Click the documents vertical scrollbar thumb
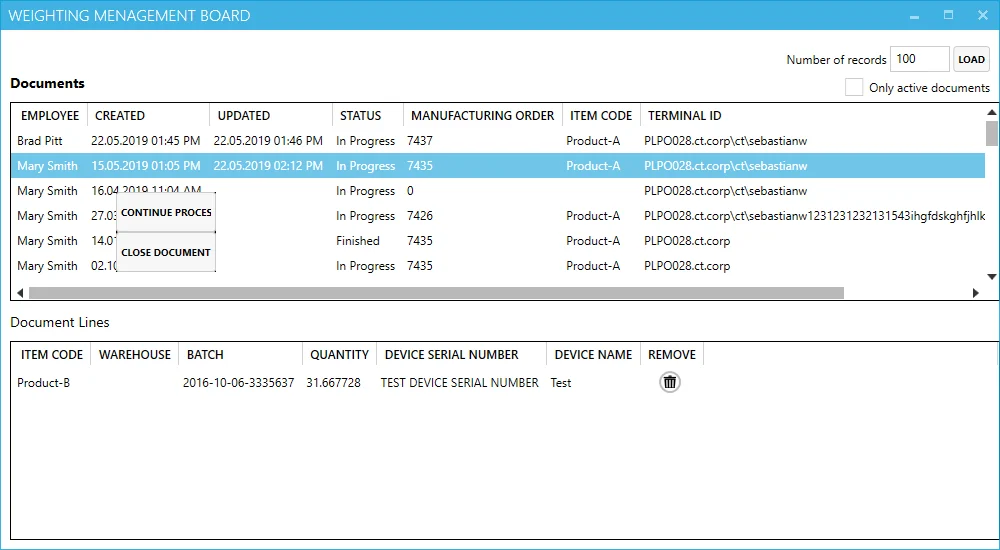 coord(992,133)
